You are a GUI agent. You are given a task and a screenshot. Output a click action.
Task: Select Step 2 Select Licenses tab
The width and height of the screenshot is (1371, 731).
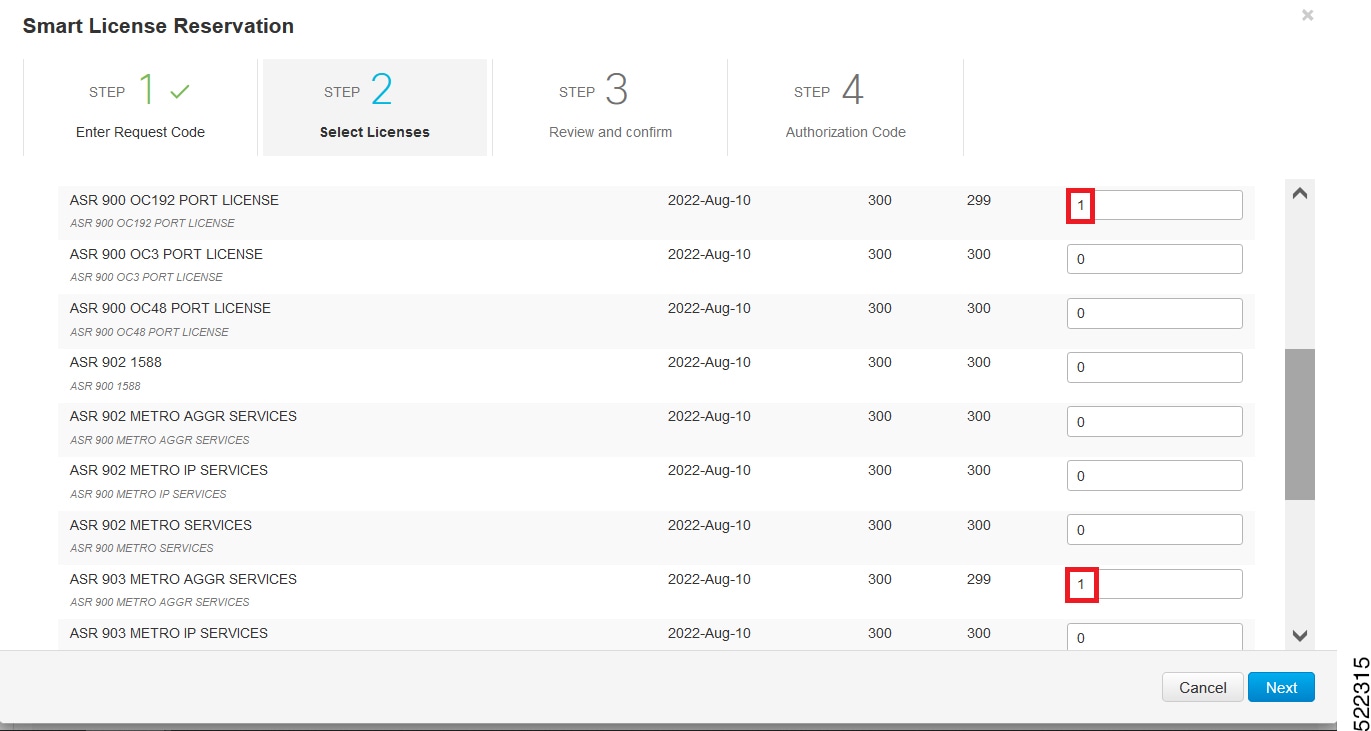(375, 108)
